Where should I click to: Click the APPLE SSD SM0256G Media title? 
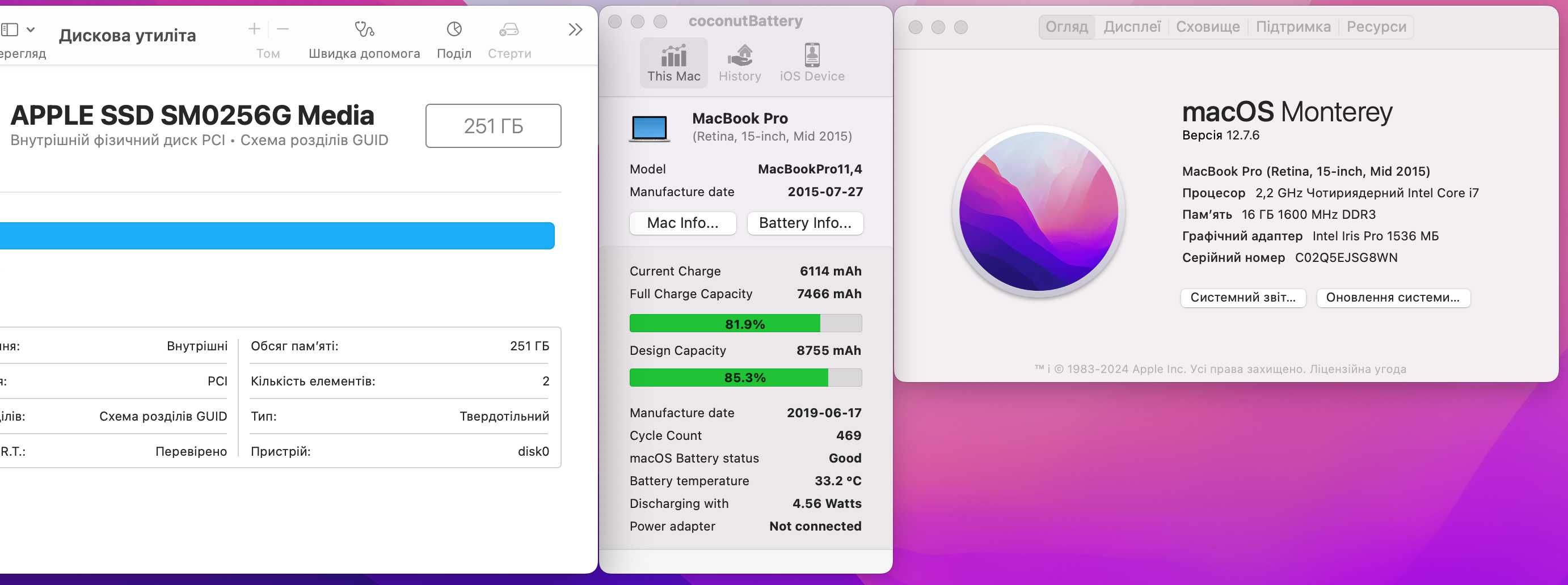click(192, 116)
